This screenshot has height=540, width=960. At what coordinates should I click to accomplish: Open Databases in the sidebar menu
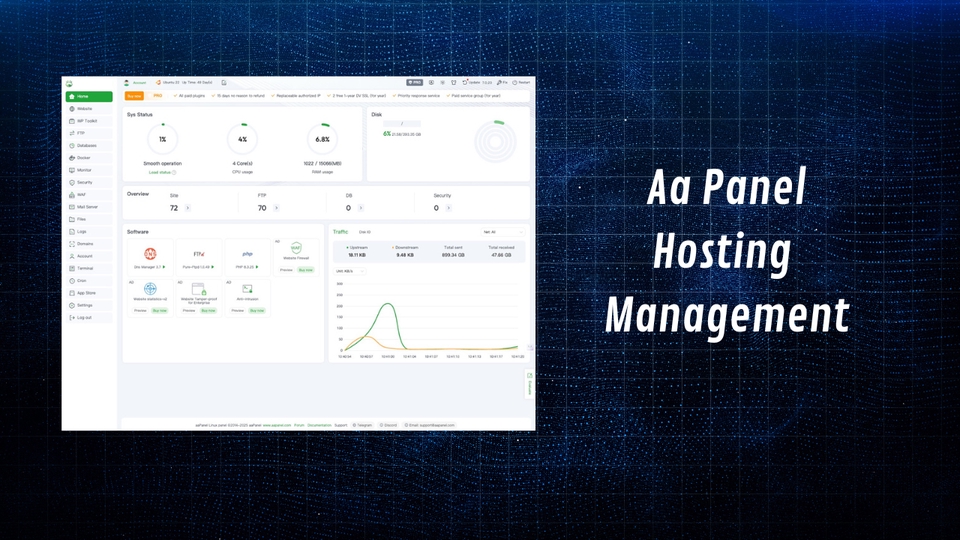86,145
